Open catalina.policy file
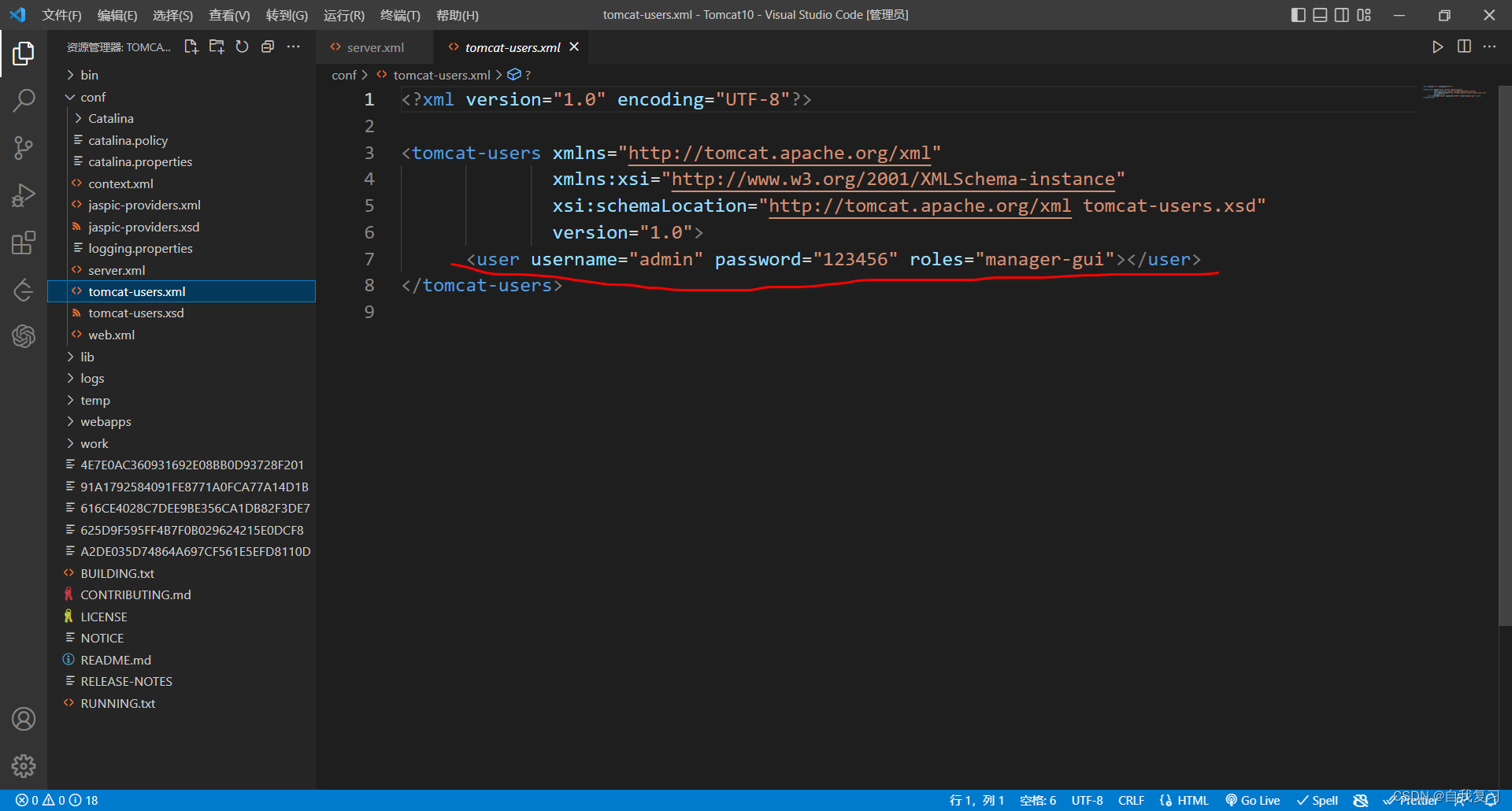Image resolution: width=1512 pixels, height=811 pixels. pyautogui.click(x=181, y=140)
